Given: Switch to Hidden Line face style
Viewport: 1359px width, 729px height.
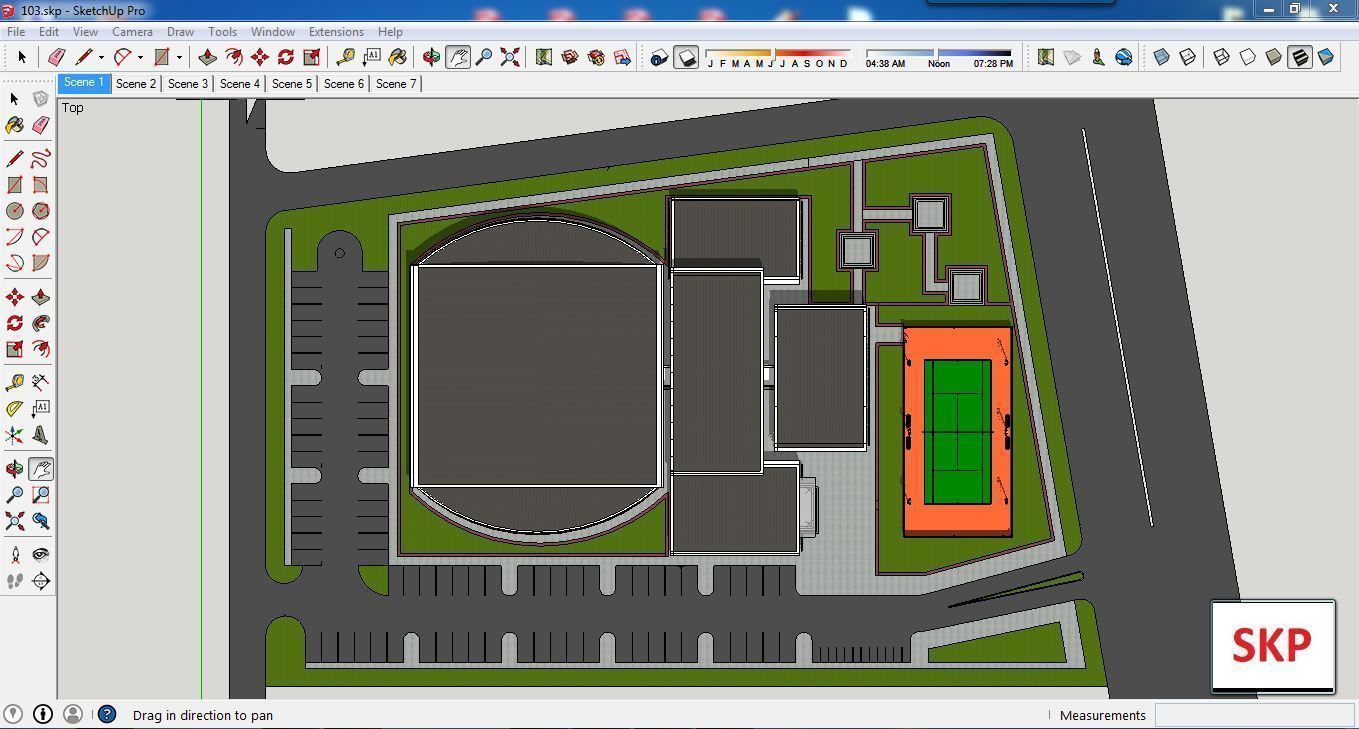Looking at the screenshot, I should [x=1248, y=57].
